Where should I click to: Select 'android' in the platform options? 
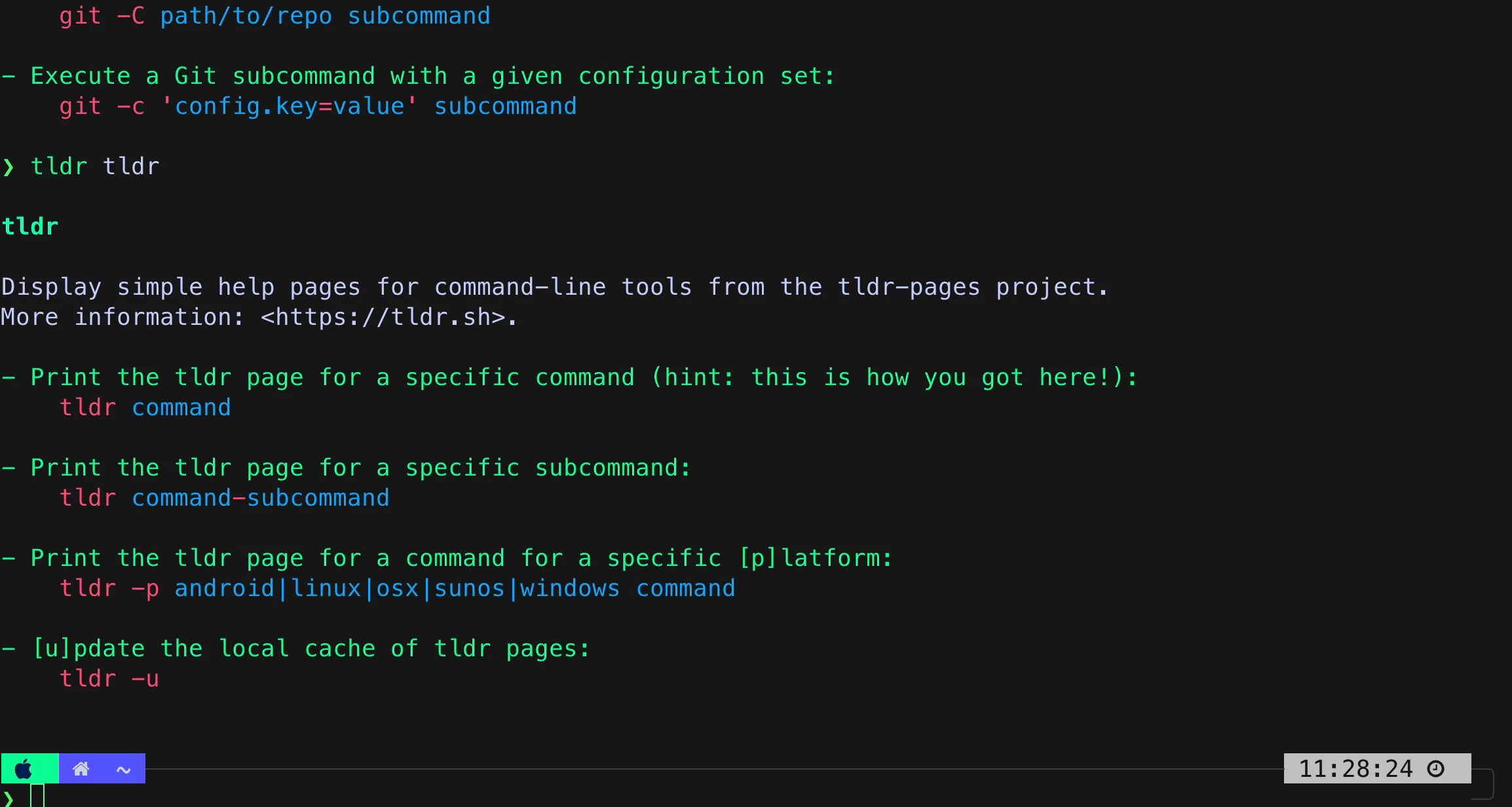click(224, 588)
